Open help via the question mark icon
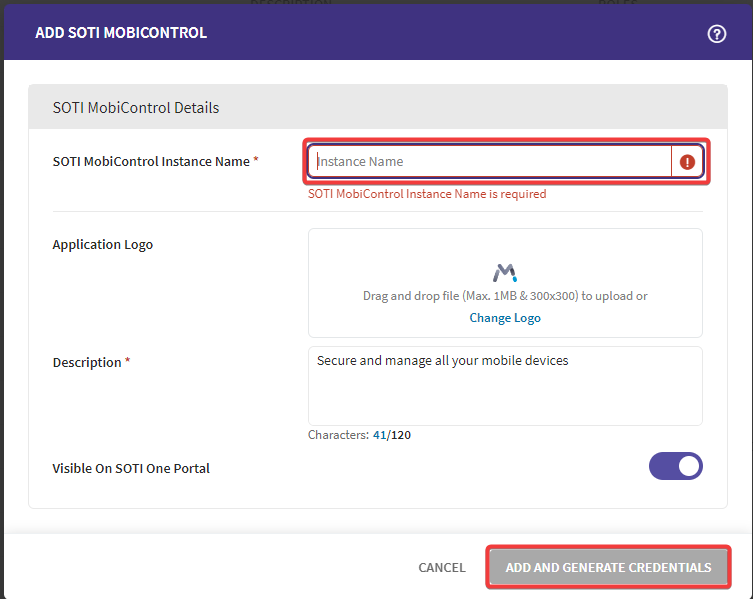The width and height of the screenshot is (753, 599). coord(717,34)
